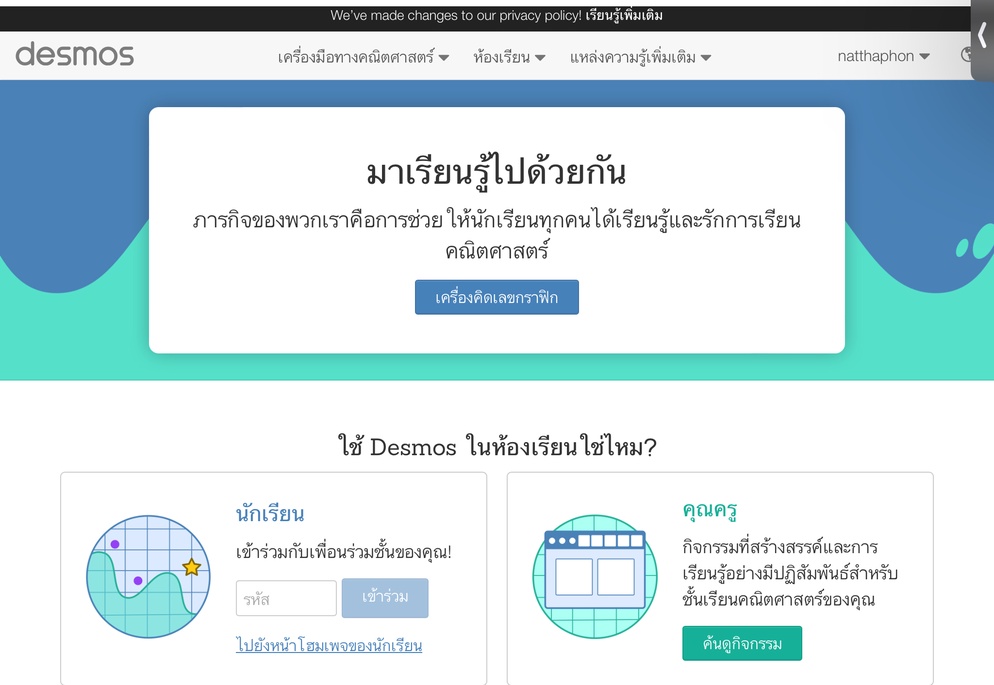The image size is (994, 685).
Task: Click the globe language icon
Action: point(967,55)
